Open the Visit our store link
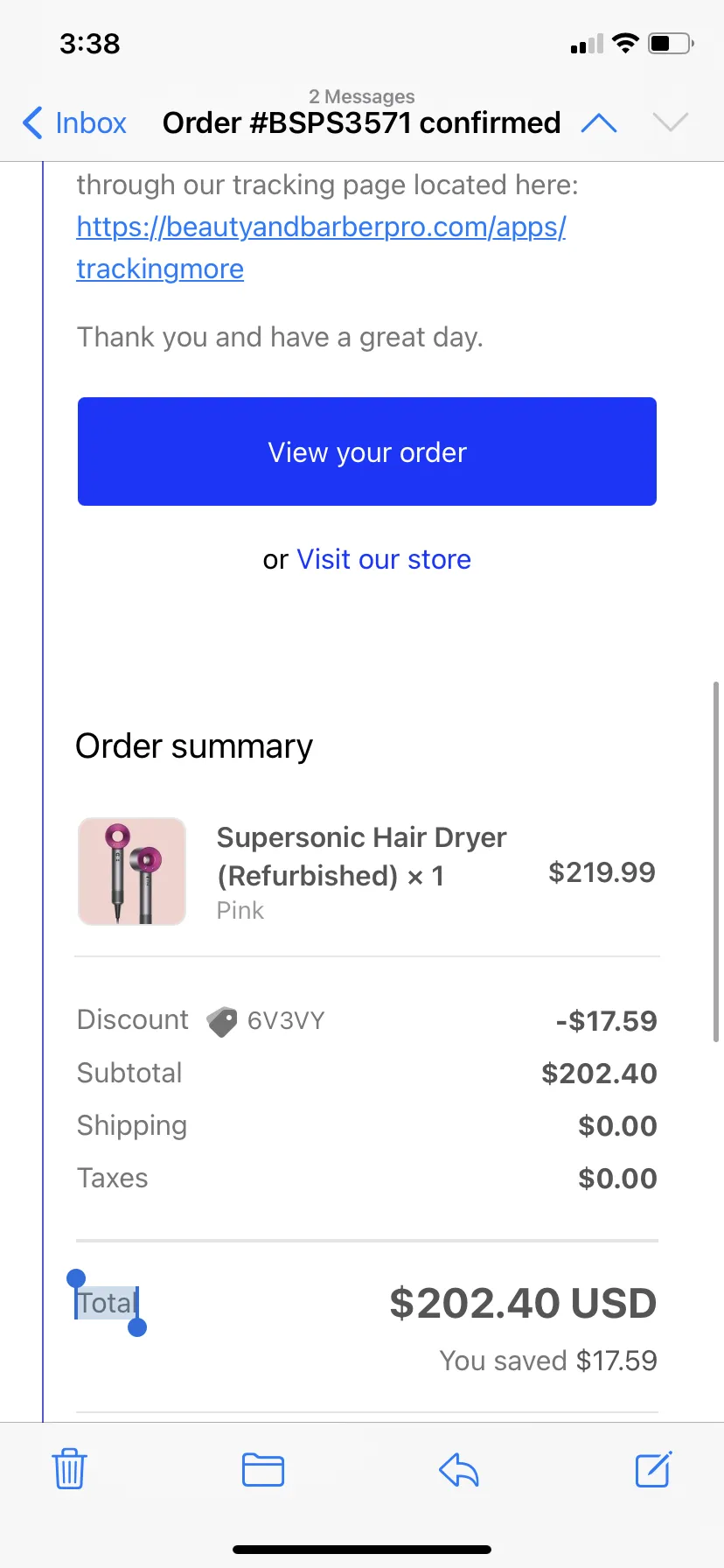The width and height of the screenshot is (724, 1568). (x=384, y=559)
